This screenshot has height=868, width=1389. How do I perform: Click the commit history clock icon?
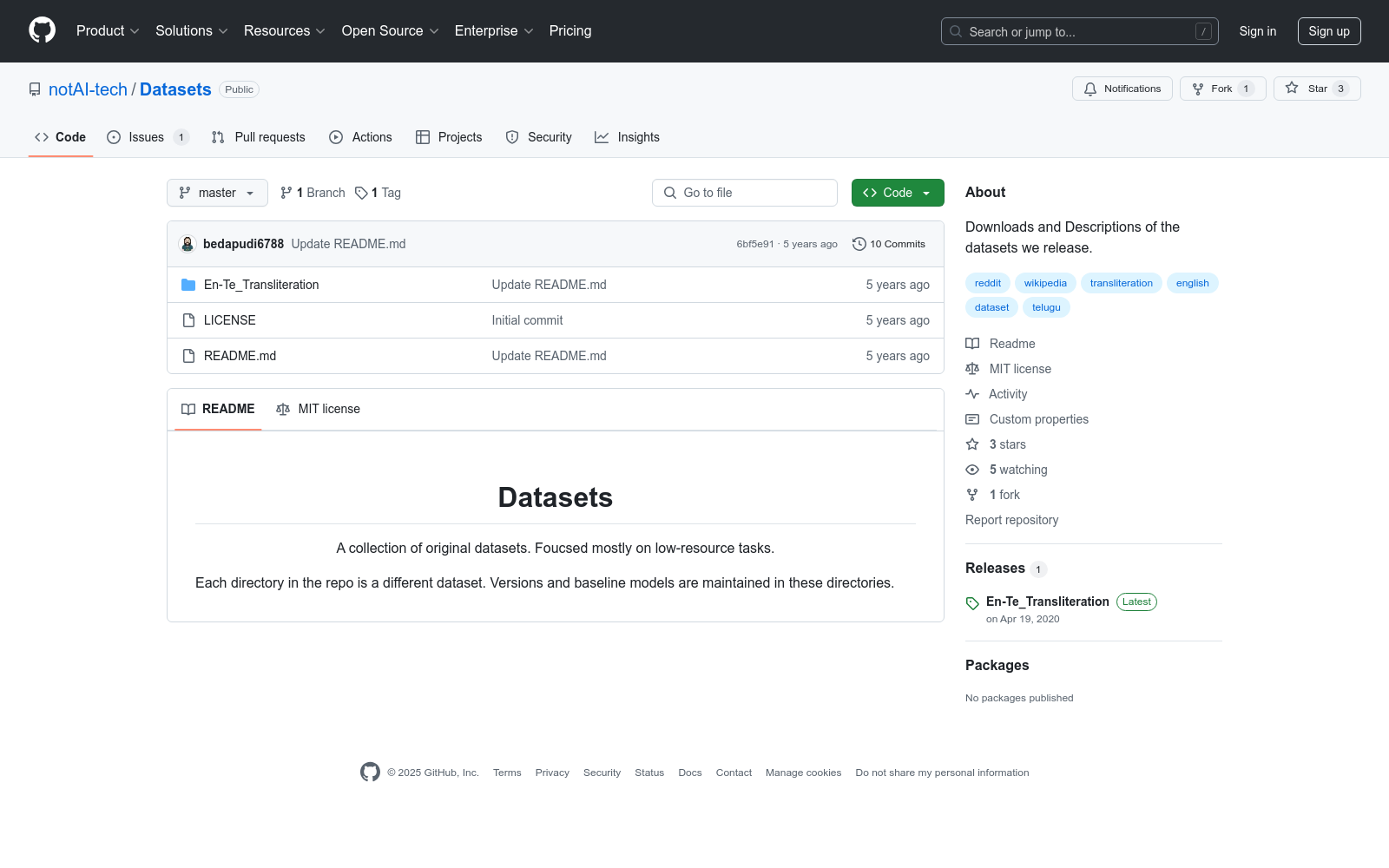(859, 244)
